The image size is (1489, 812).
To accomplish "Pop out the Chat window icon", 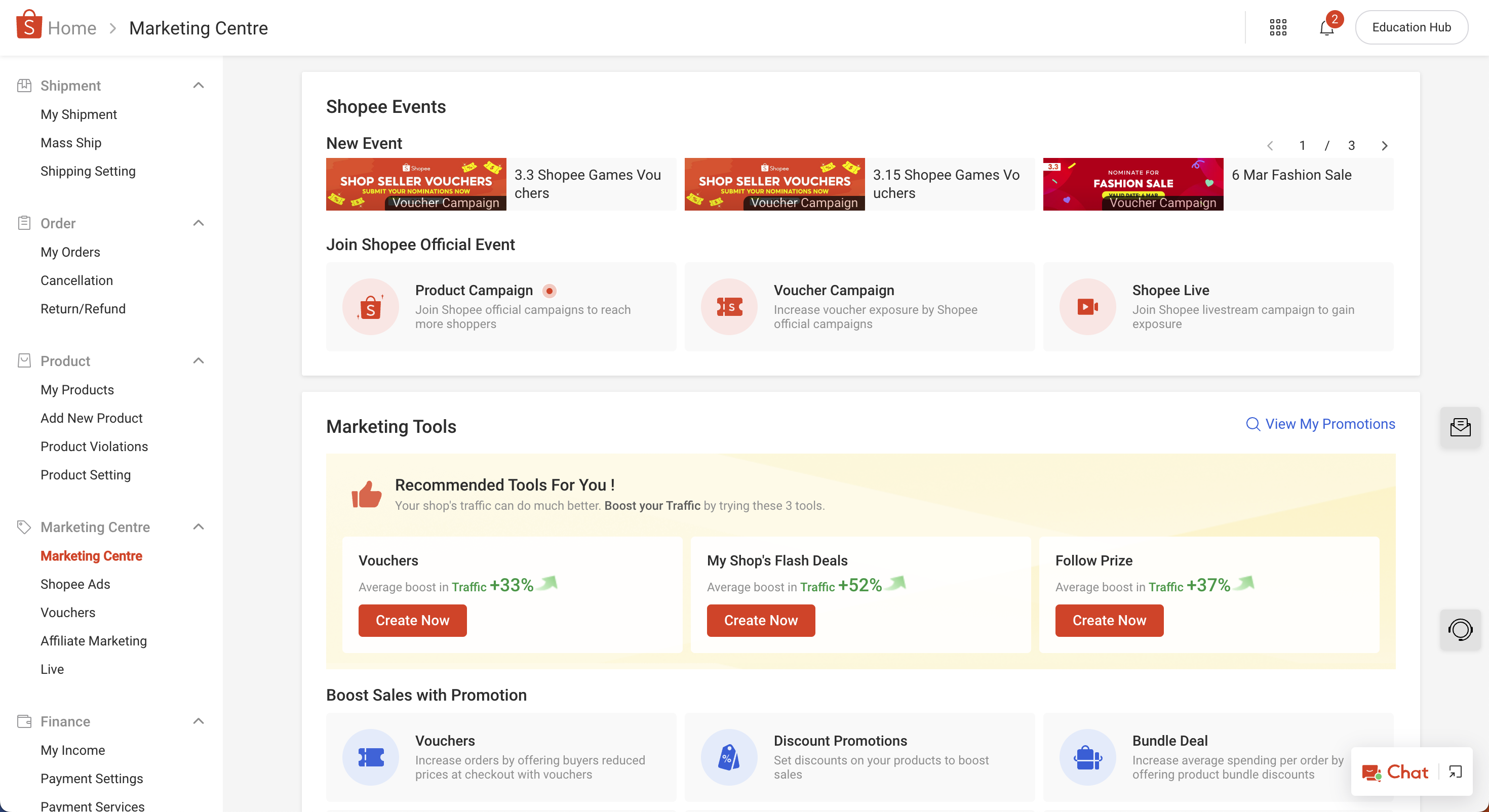I will 1455,772.
